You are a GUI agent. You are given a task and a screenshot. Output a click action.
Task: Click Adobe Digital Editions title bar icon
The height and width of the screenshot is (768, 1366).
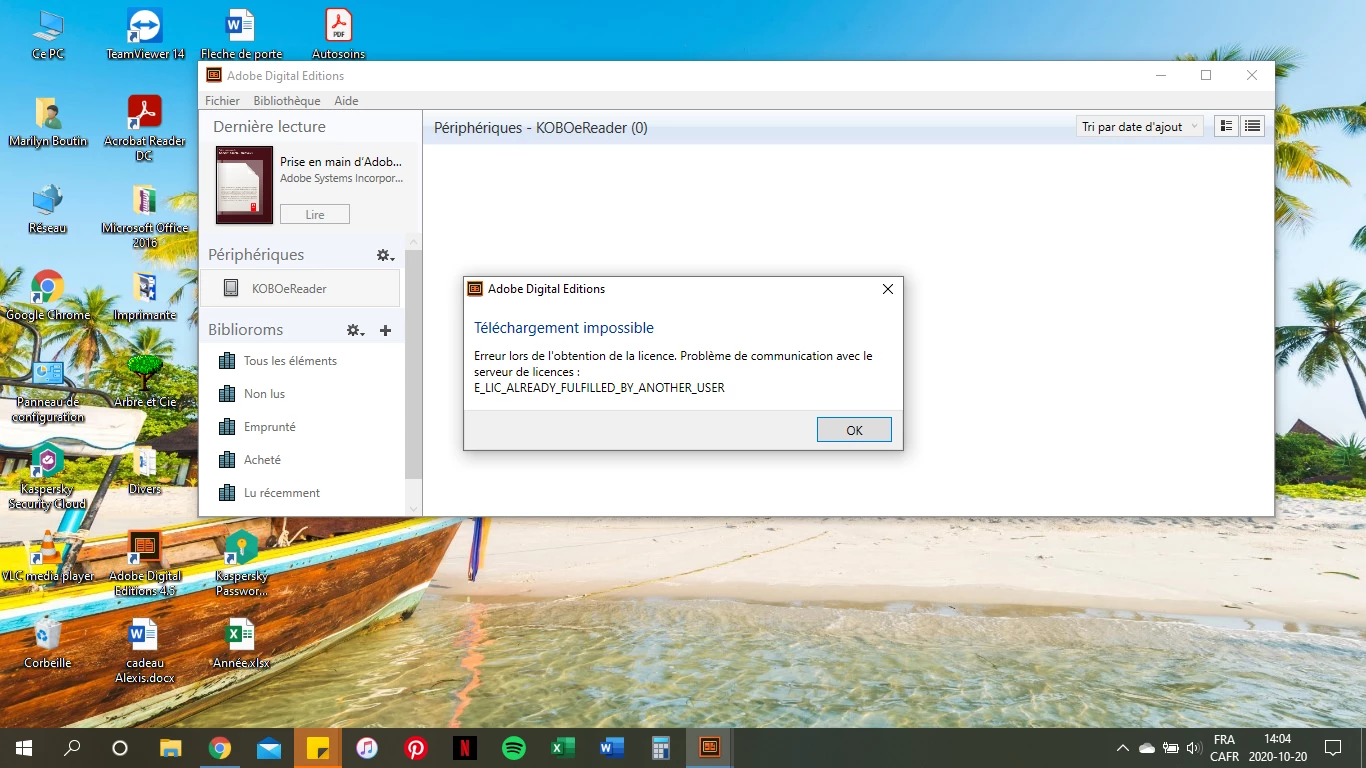tap(214, 75)
